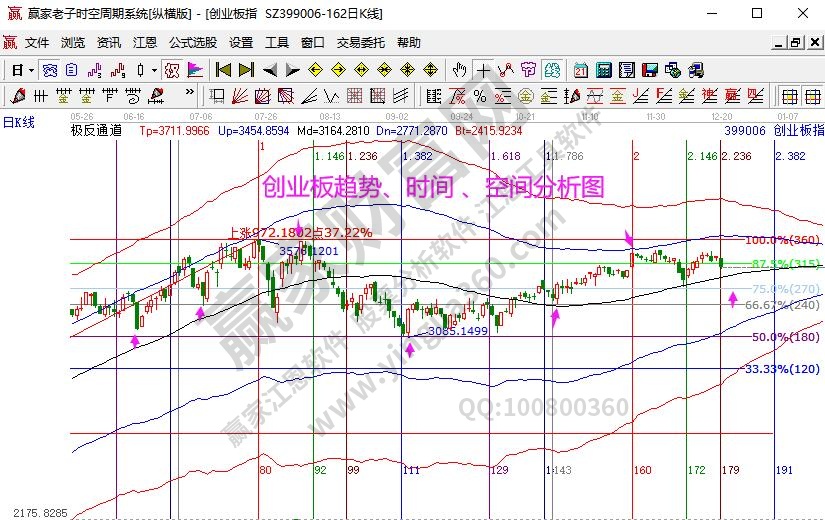Viewport: 825px width, 520px height.
Task: Select the crosshair cursor tool
Action: pos(484,70)
